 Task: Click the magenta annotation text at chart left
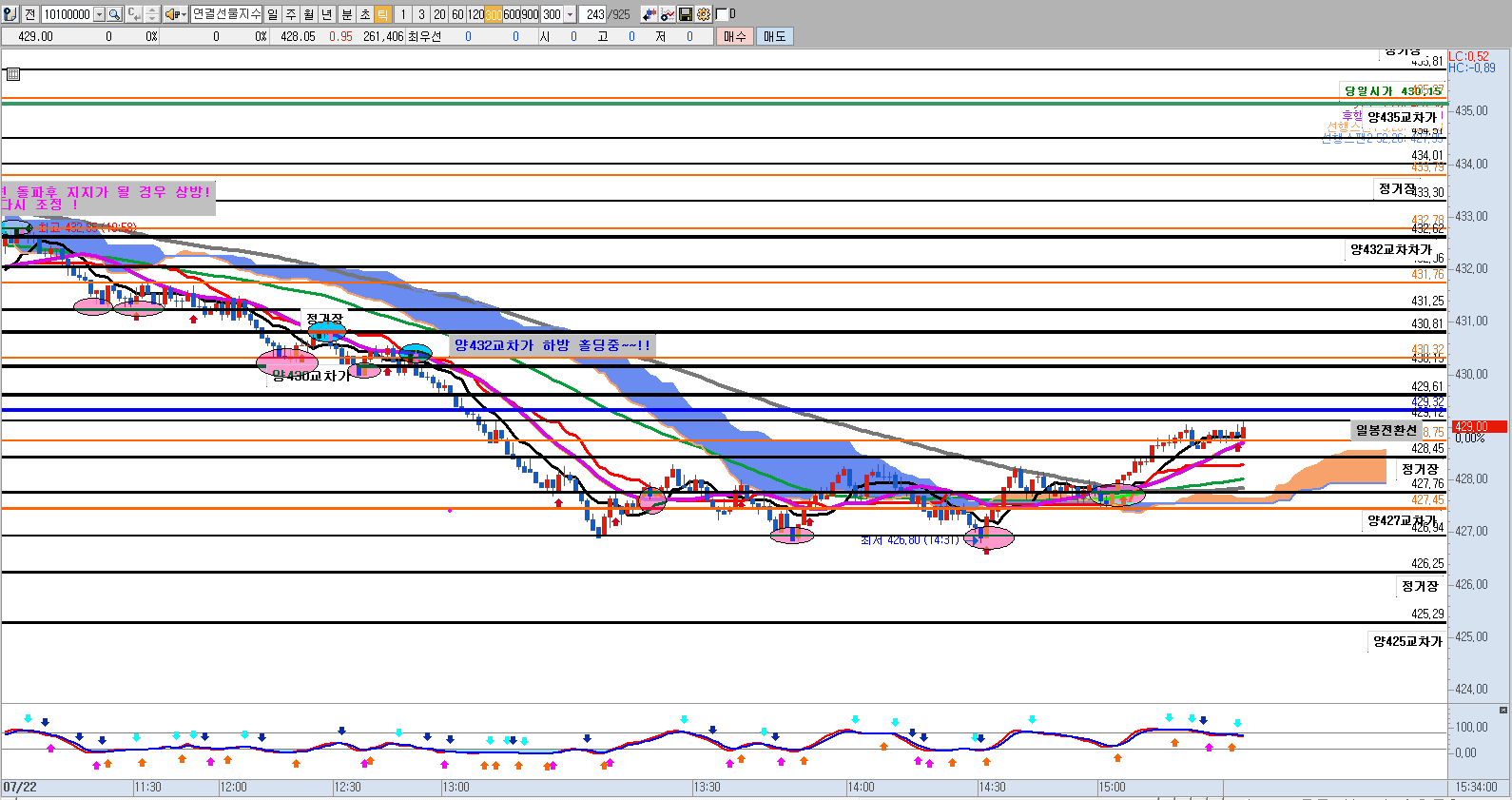(x=107, y=198)
